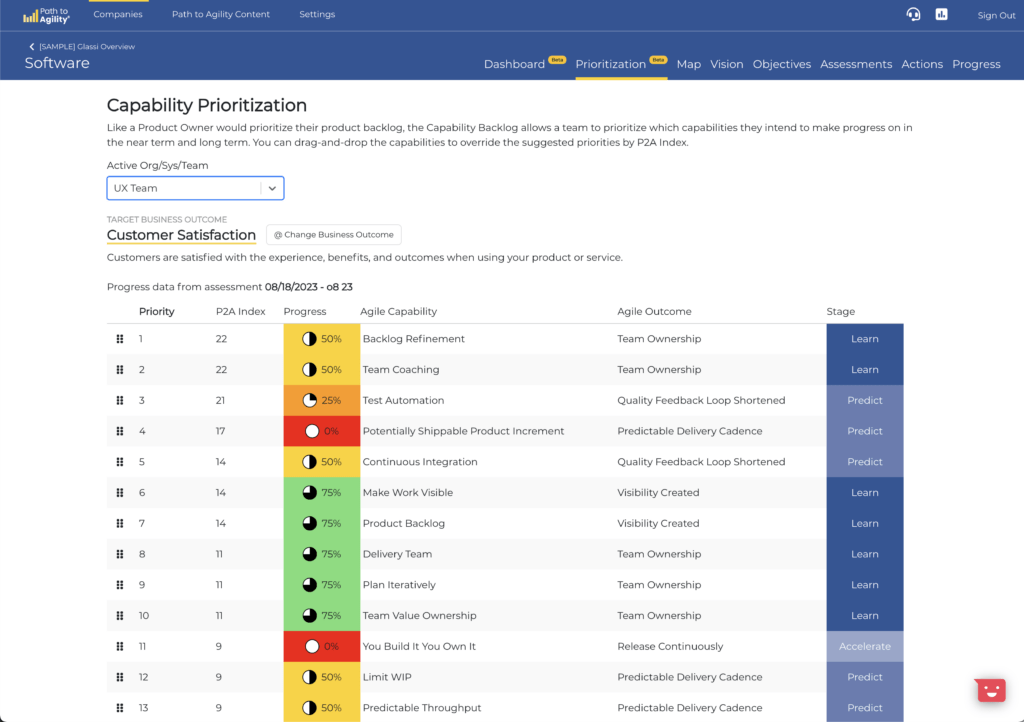Click the assessment date 08/18/2023 - o8 23
Image resolution: width=1024 pixels, height=722 pixels.
[x=309, y=287]
